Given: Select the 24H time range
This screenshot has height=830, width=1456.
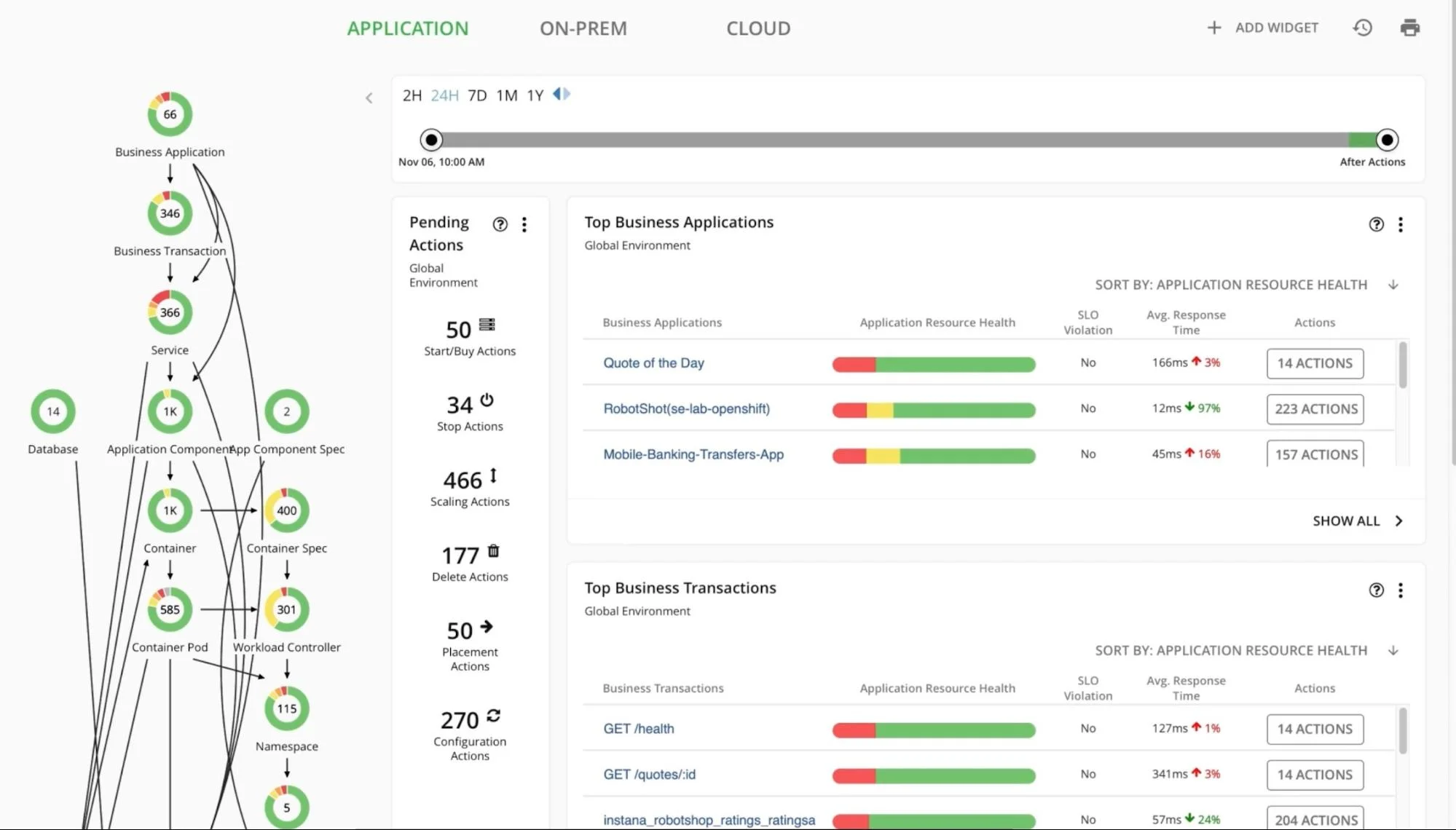Looking at the screenshot, I should 445,95.
